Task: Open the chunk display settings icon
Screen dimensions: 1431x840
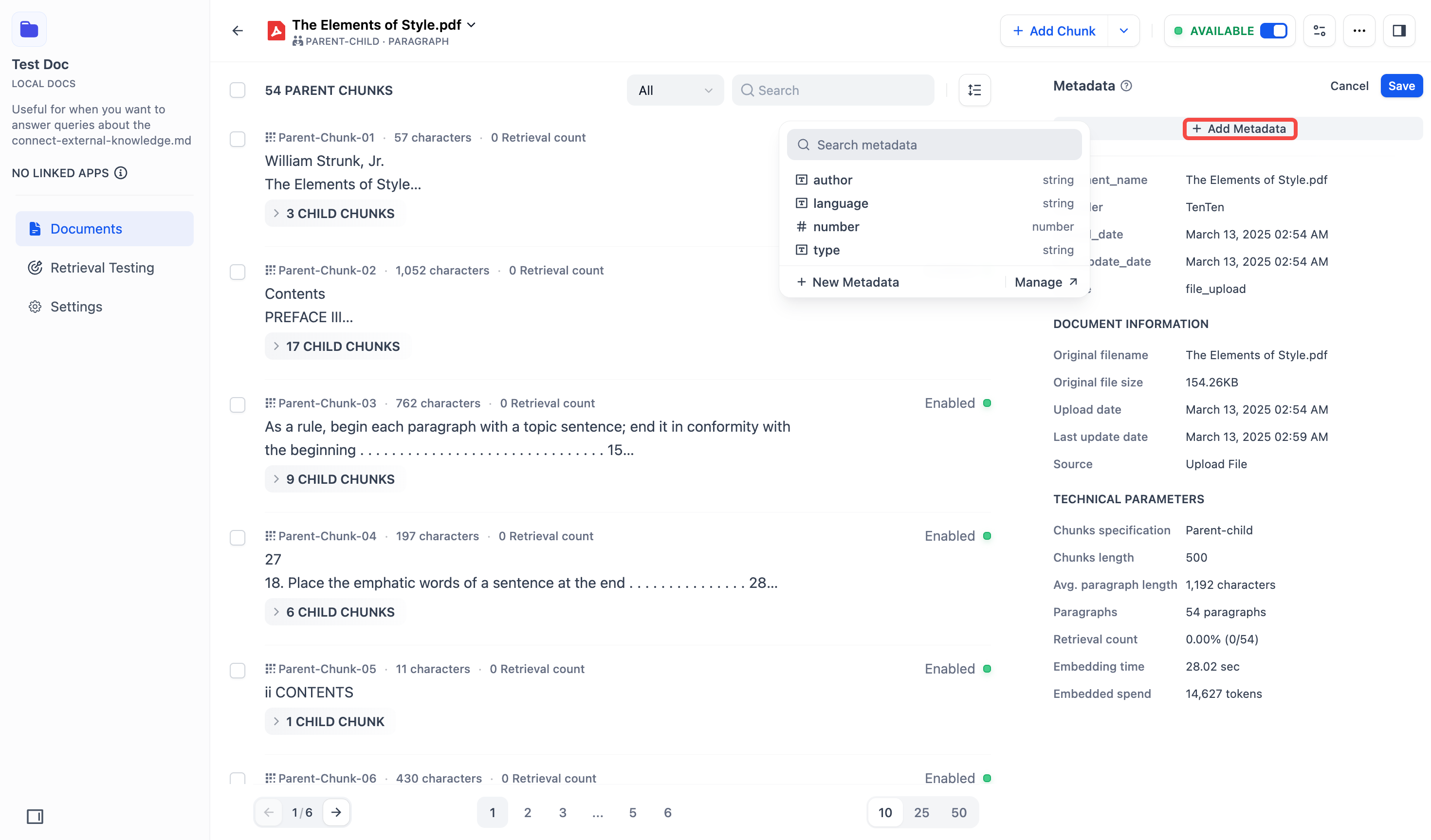Action: point(1319,31)
